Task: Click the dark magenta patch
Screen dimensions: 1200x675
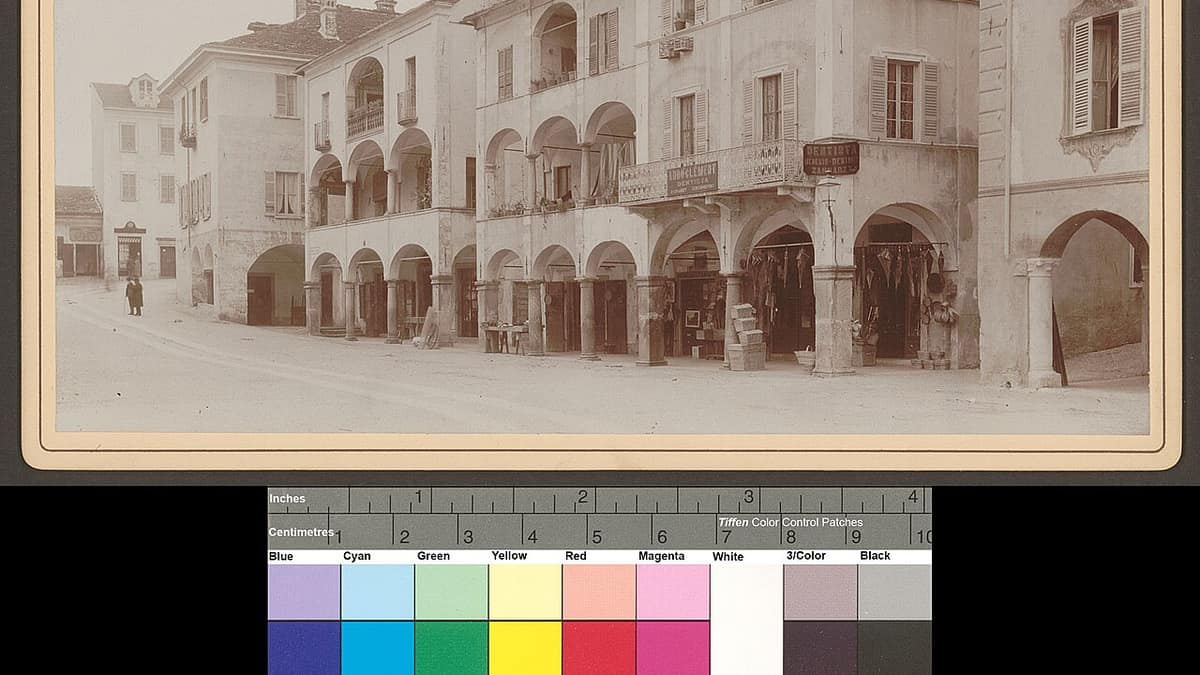Action: [x=673, y=648]
